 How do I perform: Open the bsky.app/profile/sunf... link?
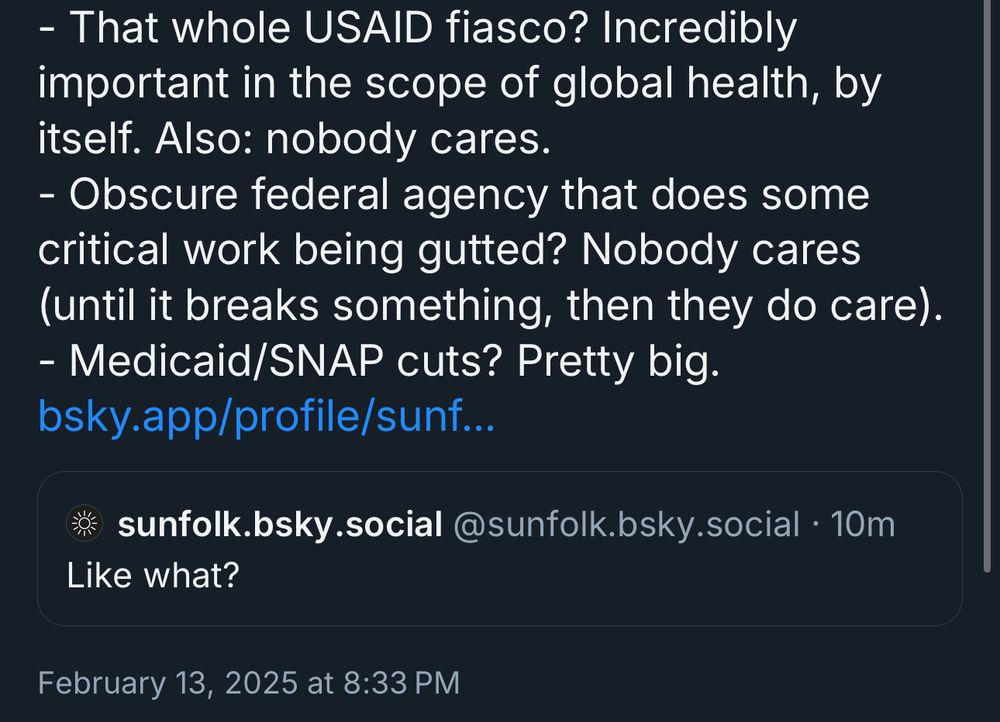point(266,416)
